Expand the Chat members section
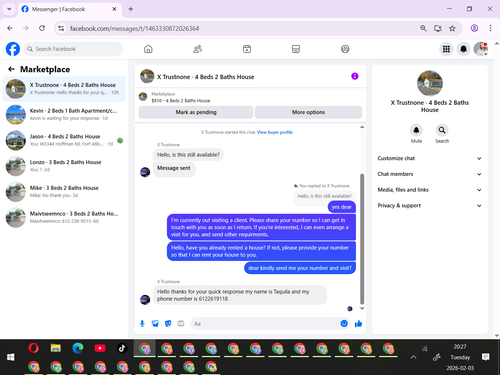Image resolution: width=500 pixels, height=375 pixels. 430,174
